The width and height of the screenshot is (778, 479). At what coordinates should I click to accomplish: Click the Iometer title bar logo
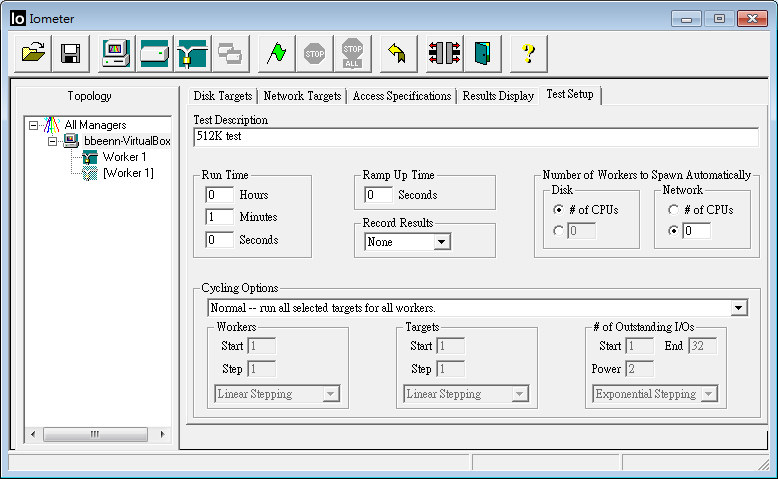[x=17, y=19]
